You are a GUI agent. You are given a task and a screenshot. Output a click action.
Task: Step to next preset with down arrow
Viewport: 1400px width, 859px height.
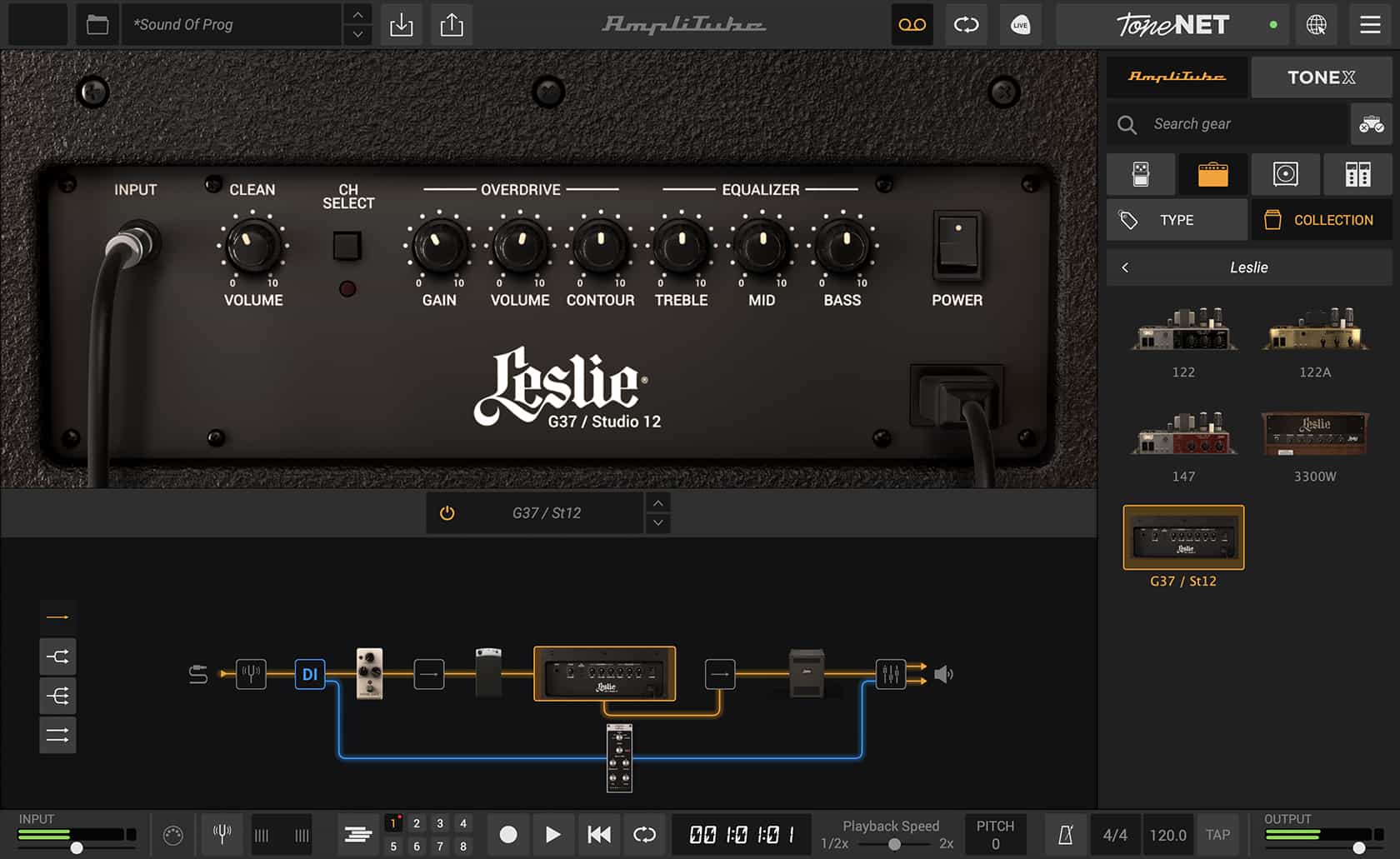357,35
